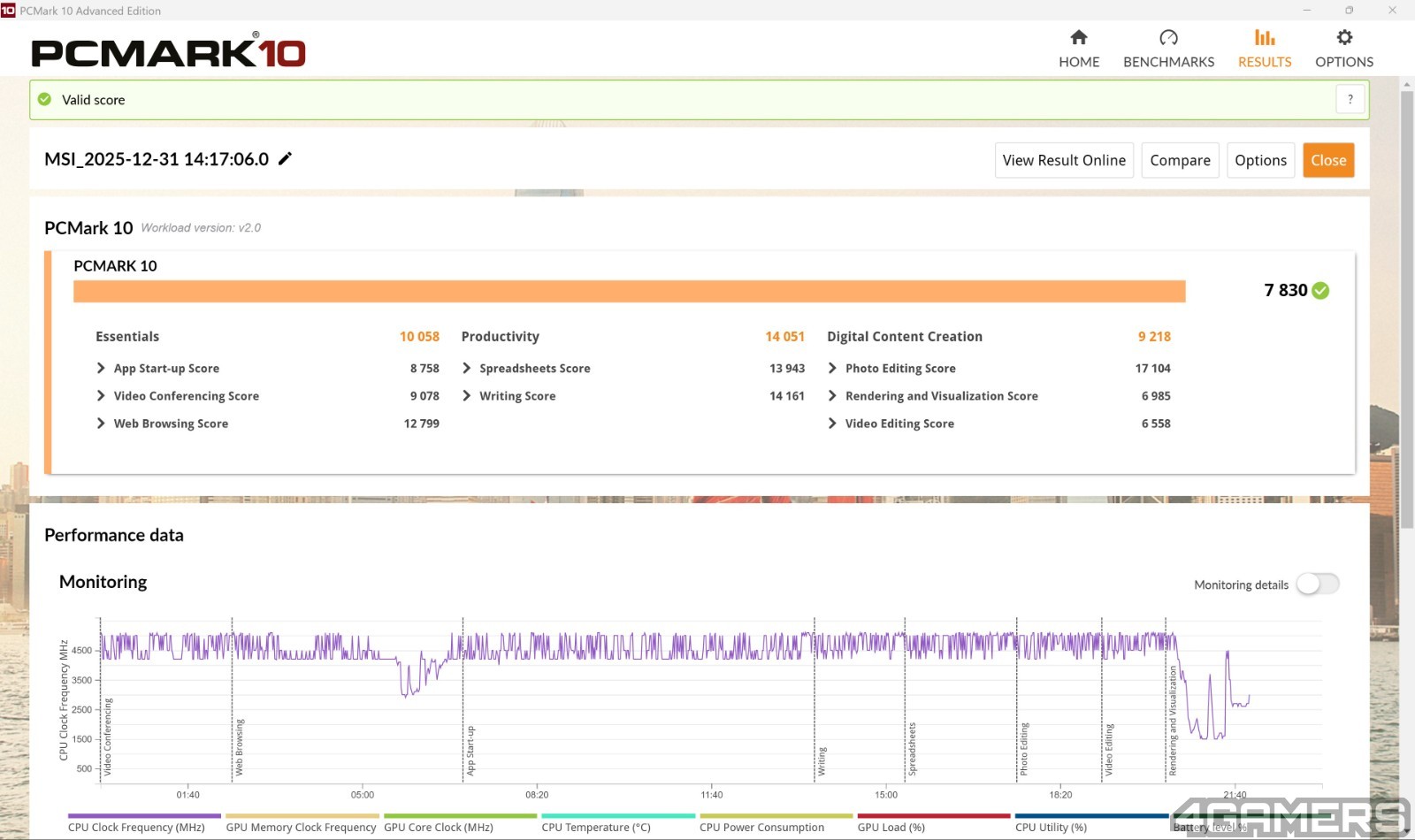This screenshot has height=840, width=1415.
Task: Expand Video Conferencing Score details
Action: click(x=101, y=396)
